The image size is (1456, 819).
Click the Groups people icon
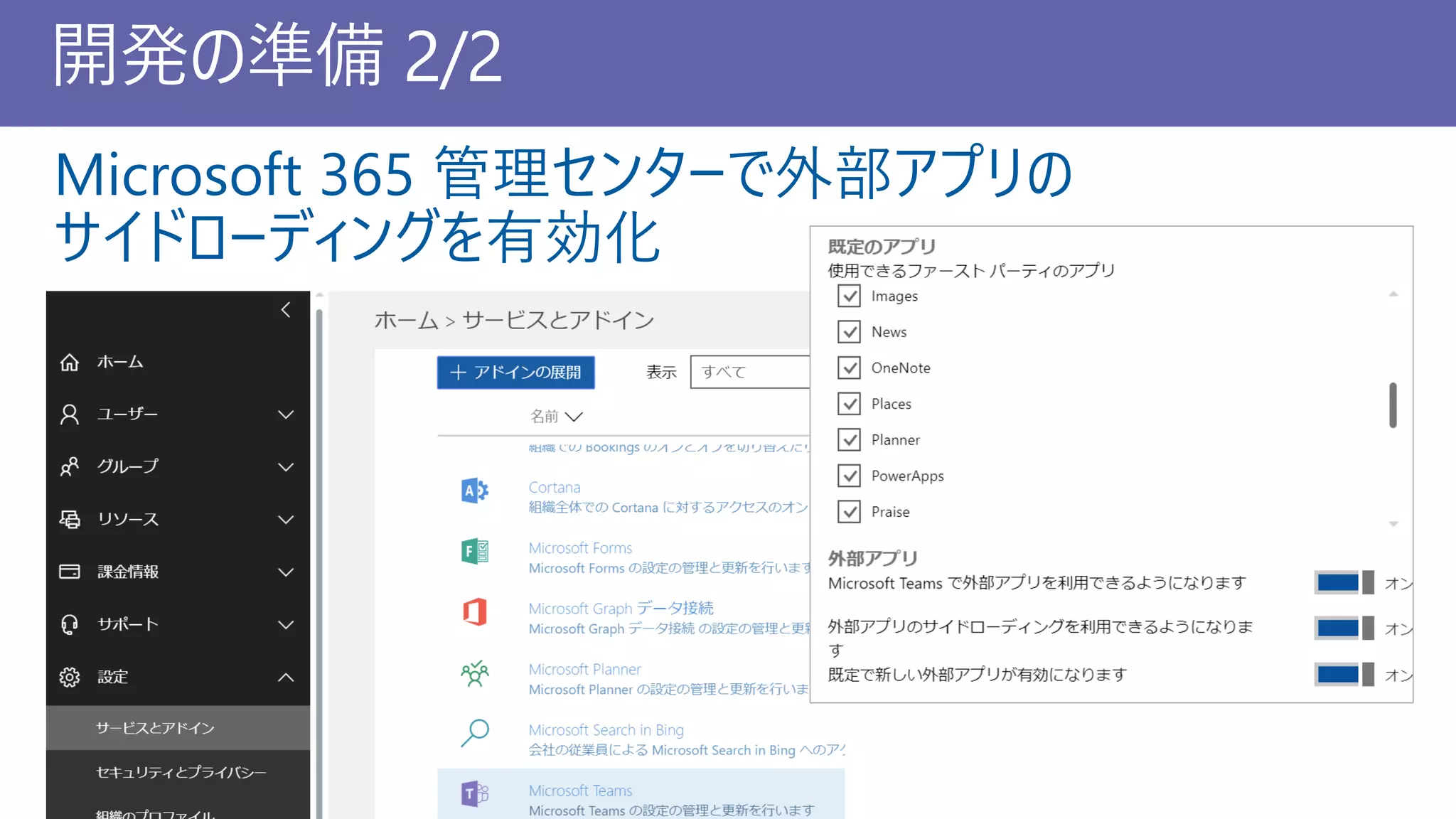click(70, 467)
